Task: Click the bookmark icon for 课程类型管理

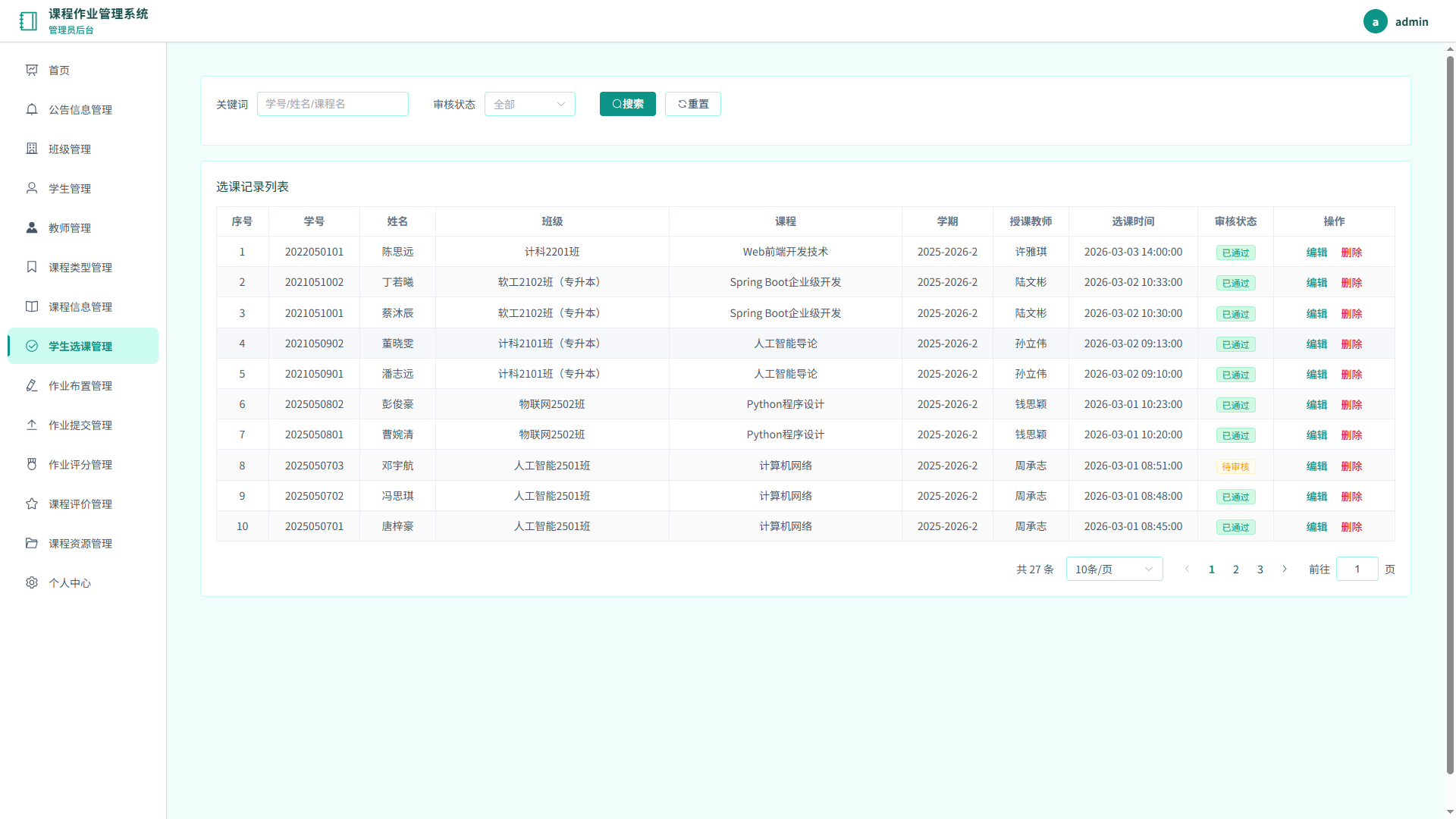Action: [32, 267]
